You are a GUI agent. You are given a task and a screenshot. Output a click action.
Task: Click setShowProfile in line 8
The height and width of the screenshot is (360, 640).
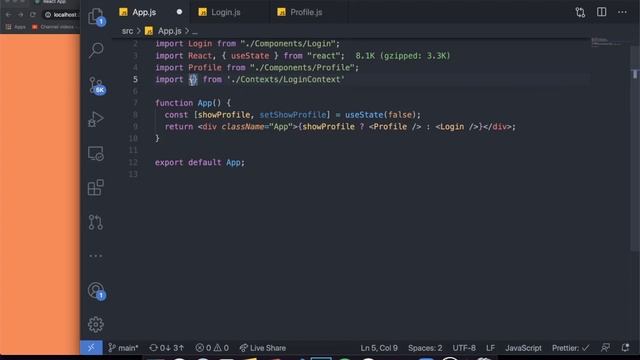pos(293,115)
